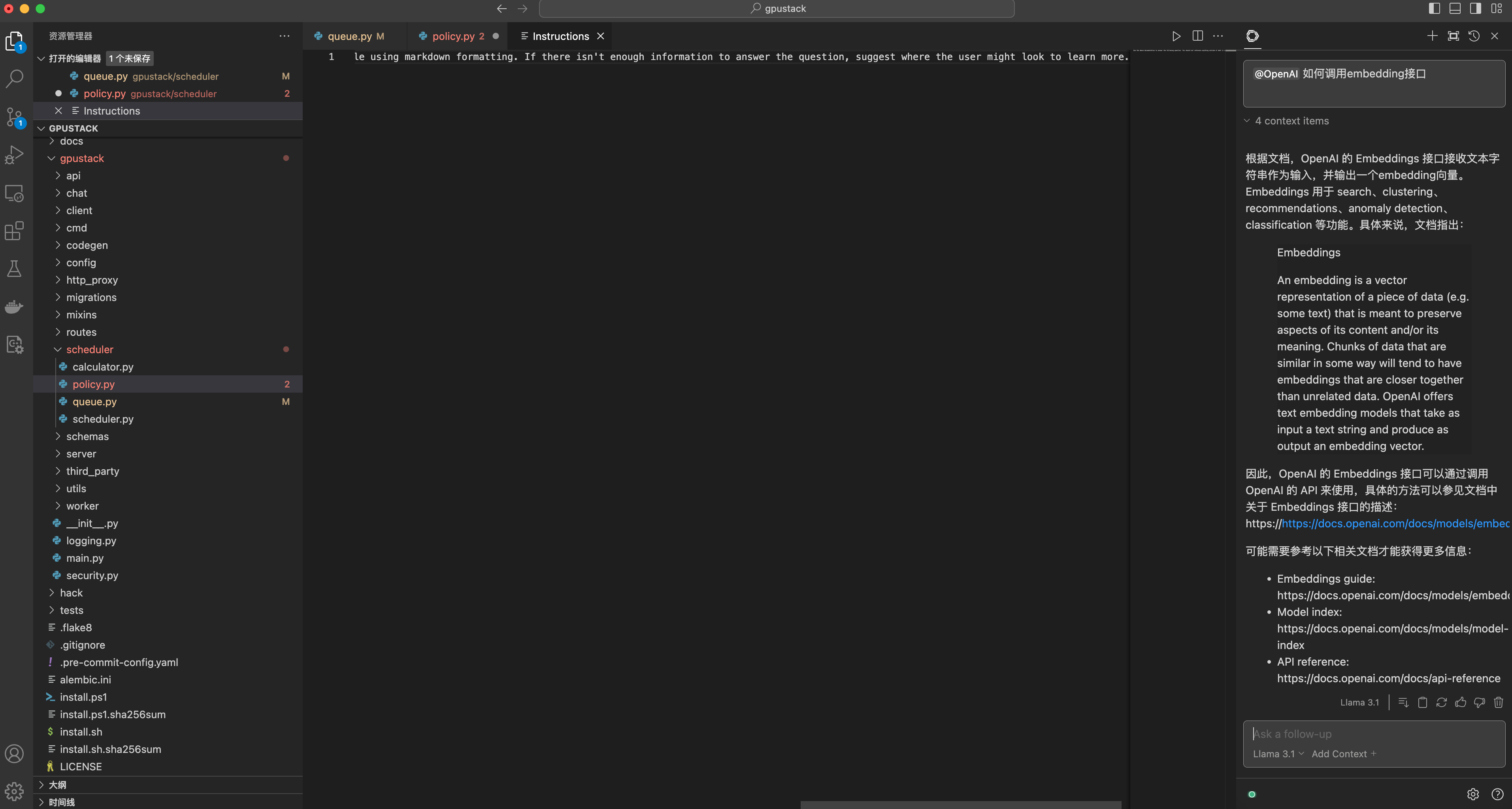This screenshot has height=809, width=1512.
Task: Click the Run and Debug icon
Action: coord(14,155)
